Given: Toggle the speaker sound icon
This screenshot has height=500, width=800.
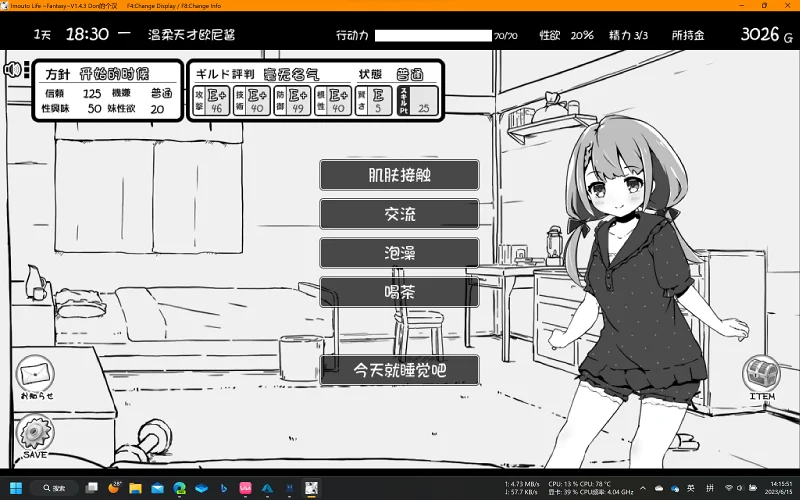Looking at the screenshot, I should point(12,69).
